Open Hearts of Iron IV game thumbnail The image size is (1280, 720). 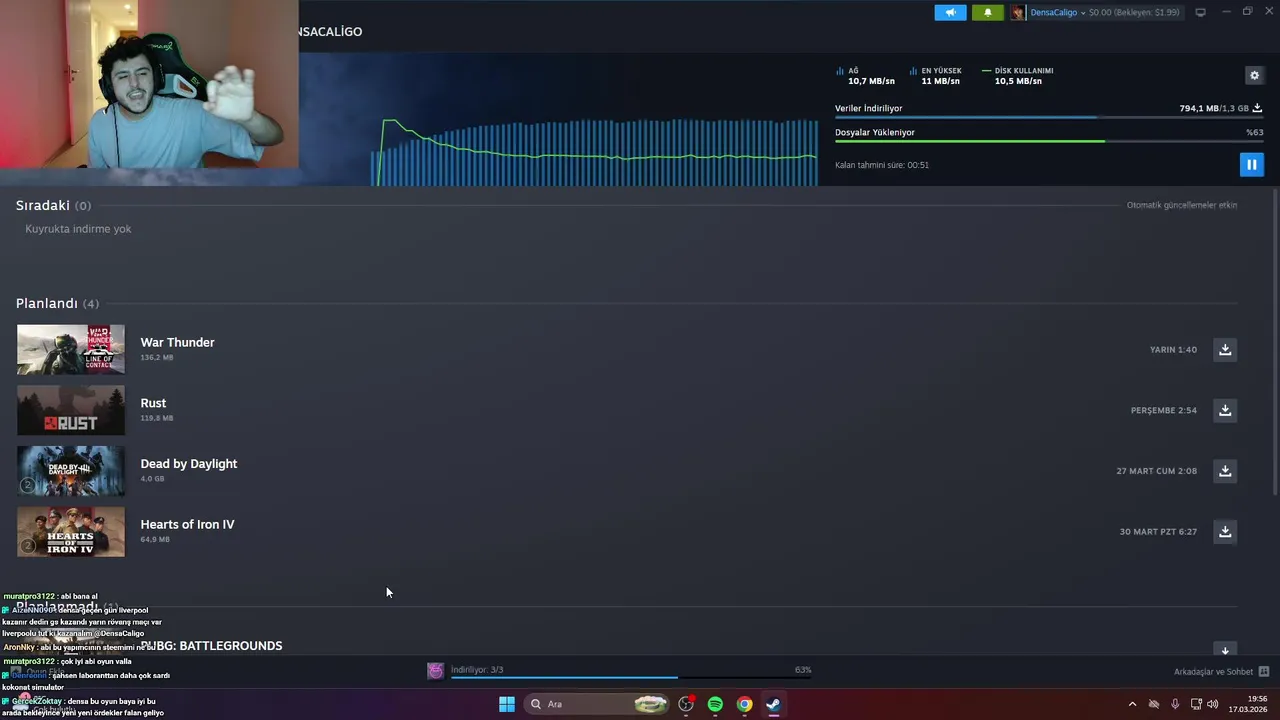(x=71, y=531)
